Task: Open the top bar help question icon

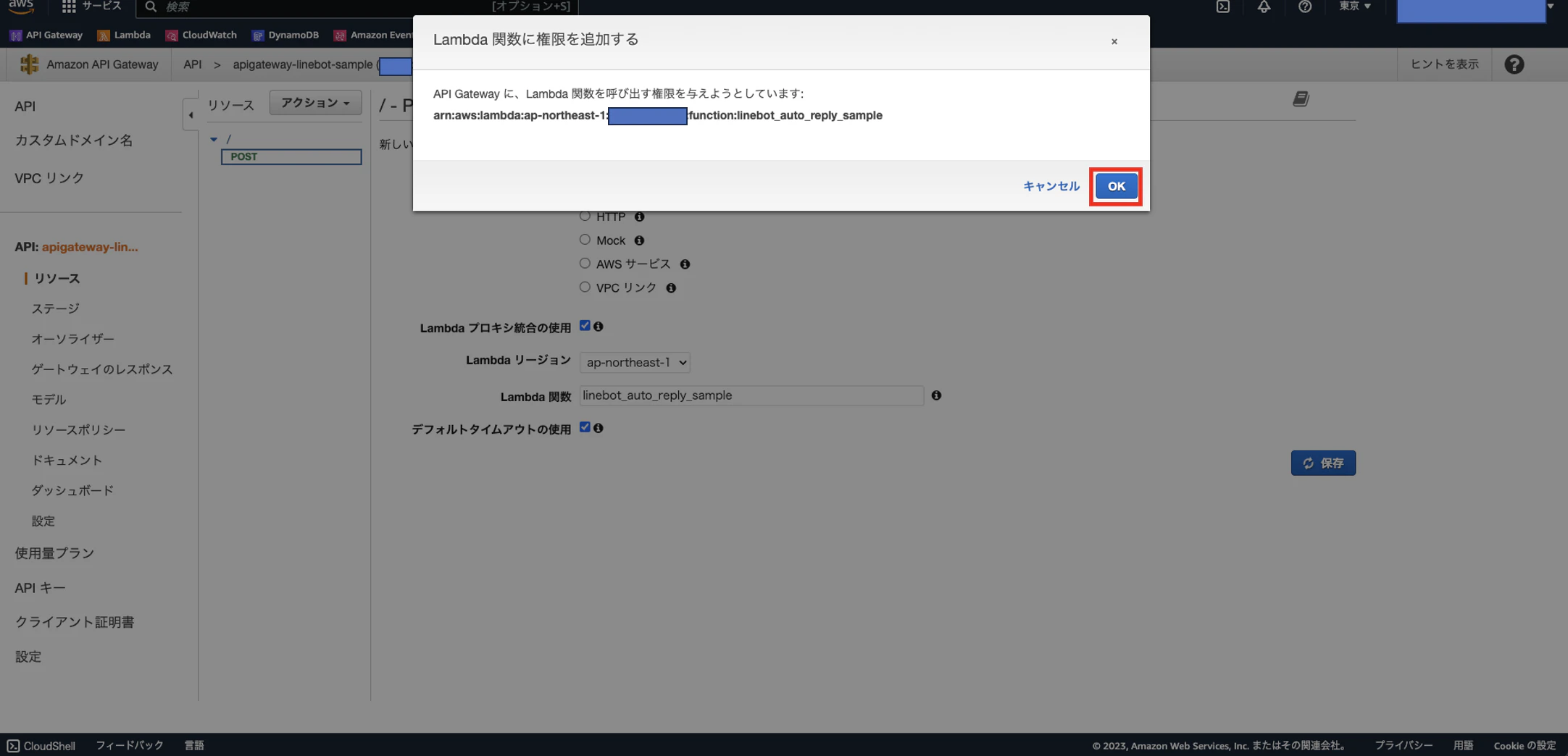Action: 1304,7
